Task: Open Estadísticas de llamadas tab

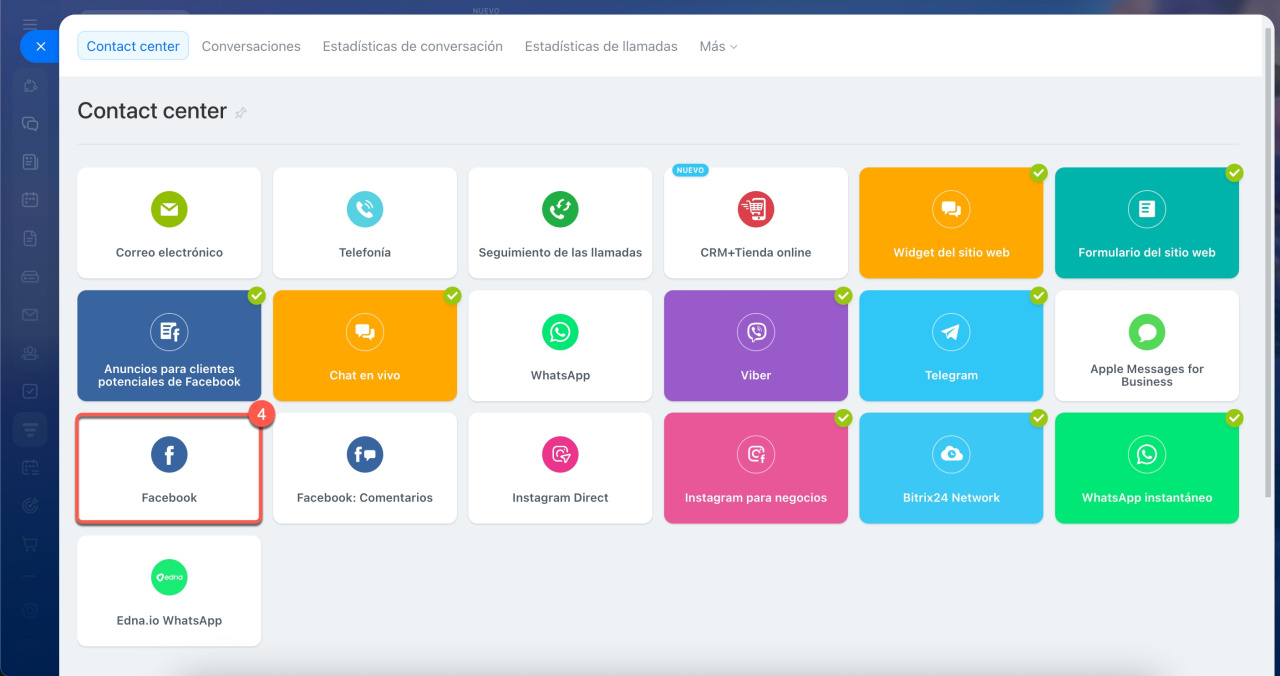Action: [601, 46]
